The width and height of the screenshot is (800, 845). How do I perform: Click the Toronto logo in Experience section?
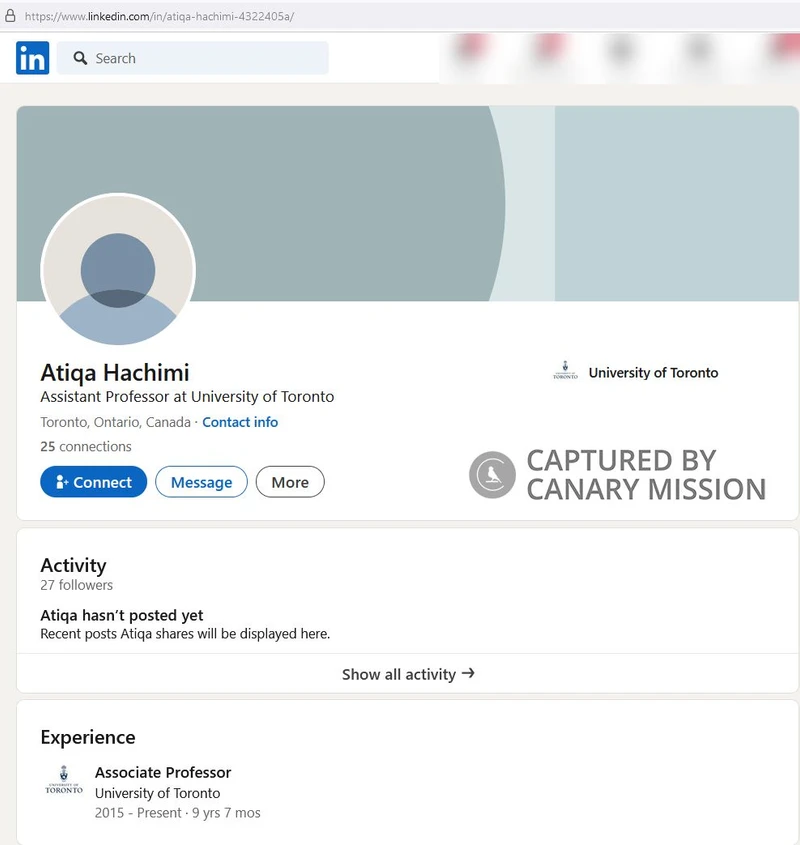pos(64,780)
